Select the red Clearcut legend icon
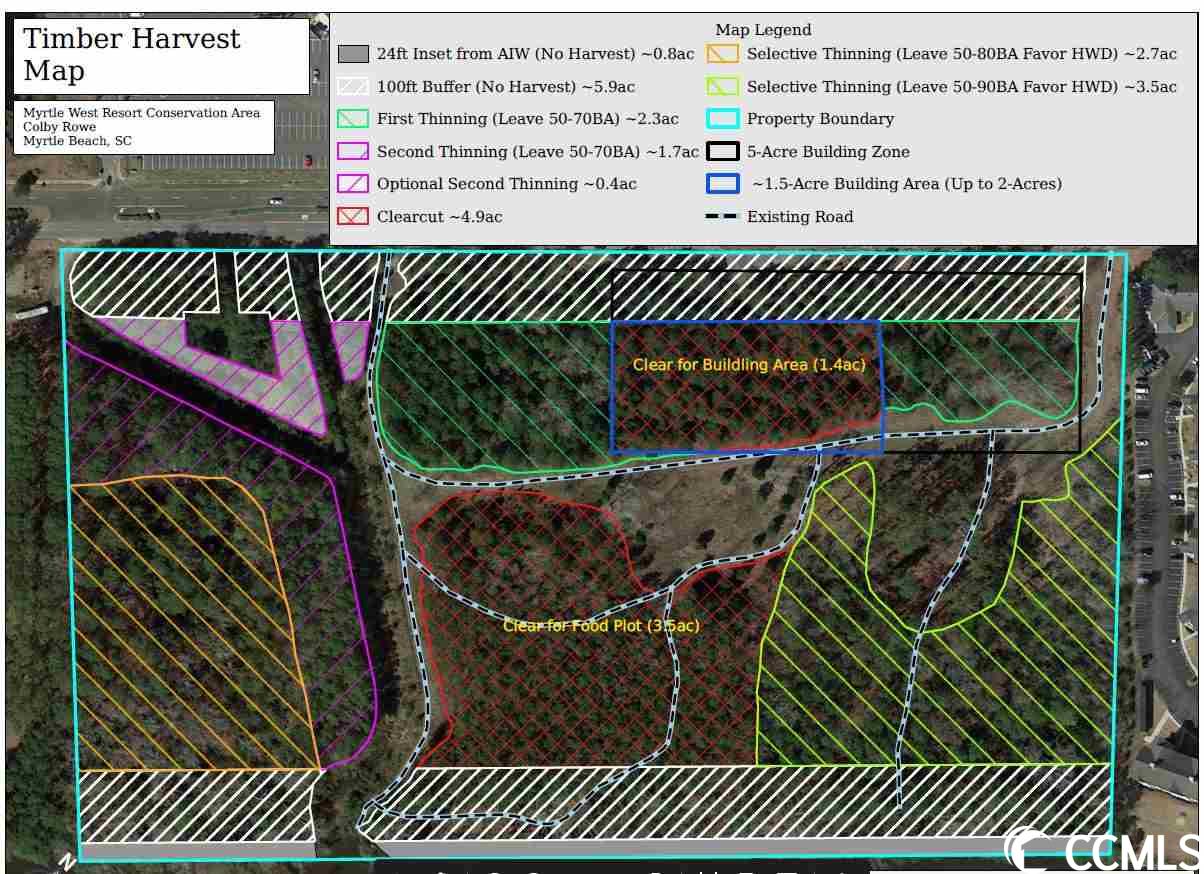 tap(353, 217)
